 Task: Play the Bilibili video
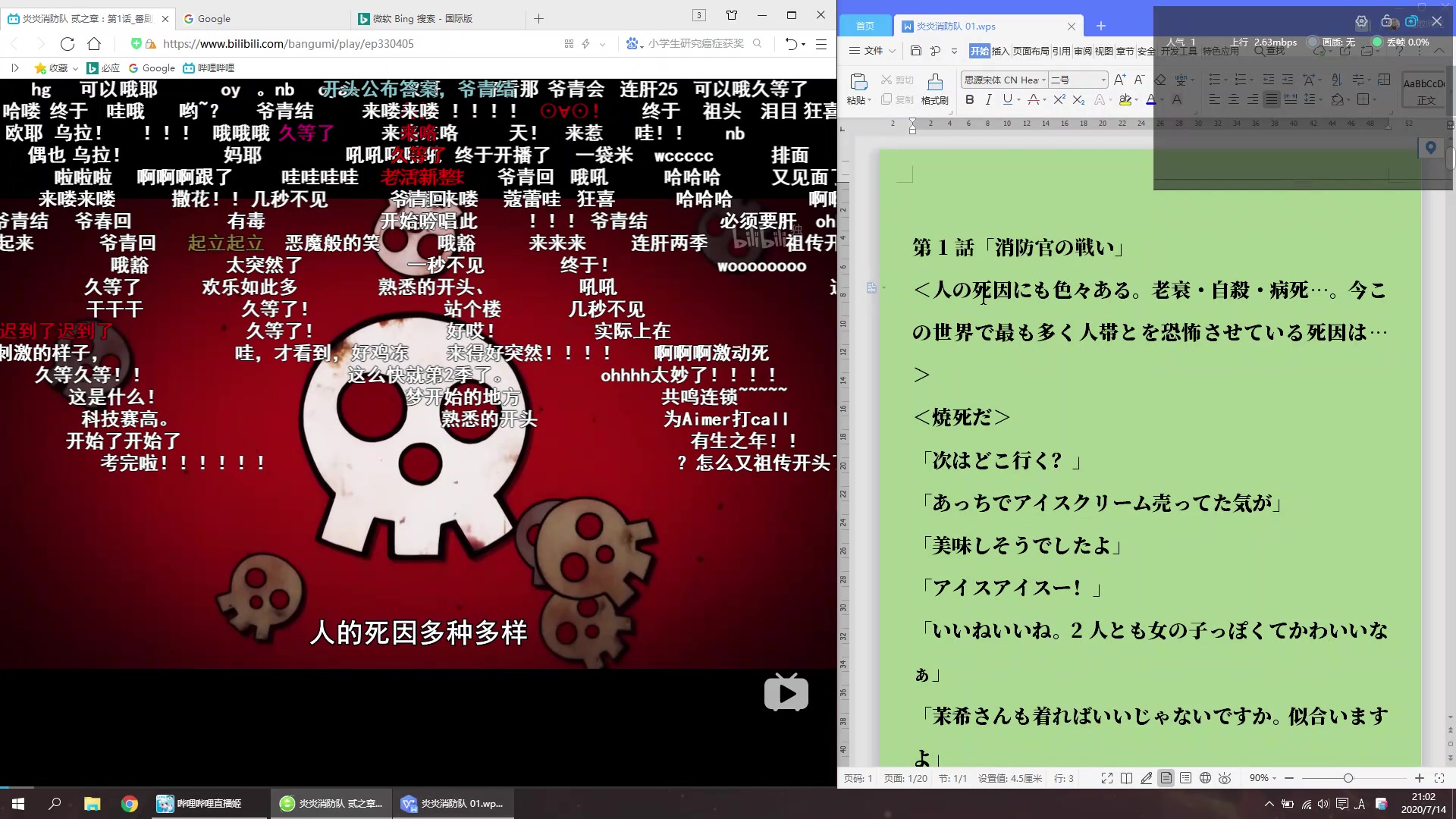coord(786,692)
